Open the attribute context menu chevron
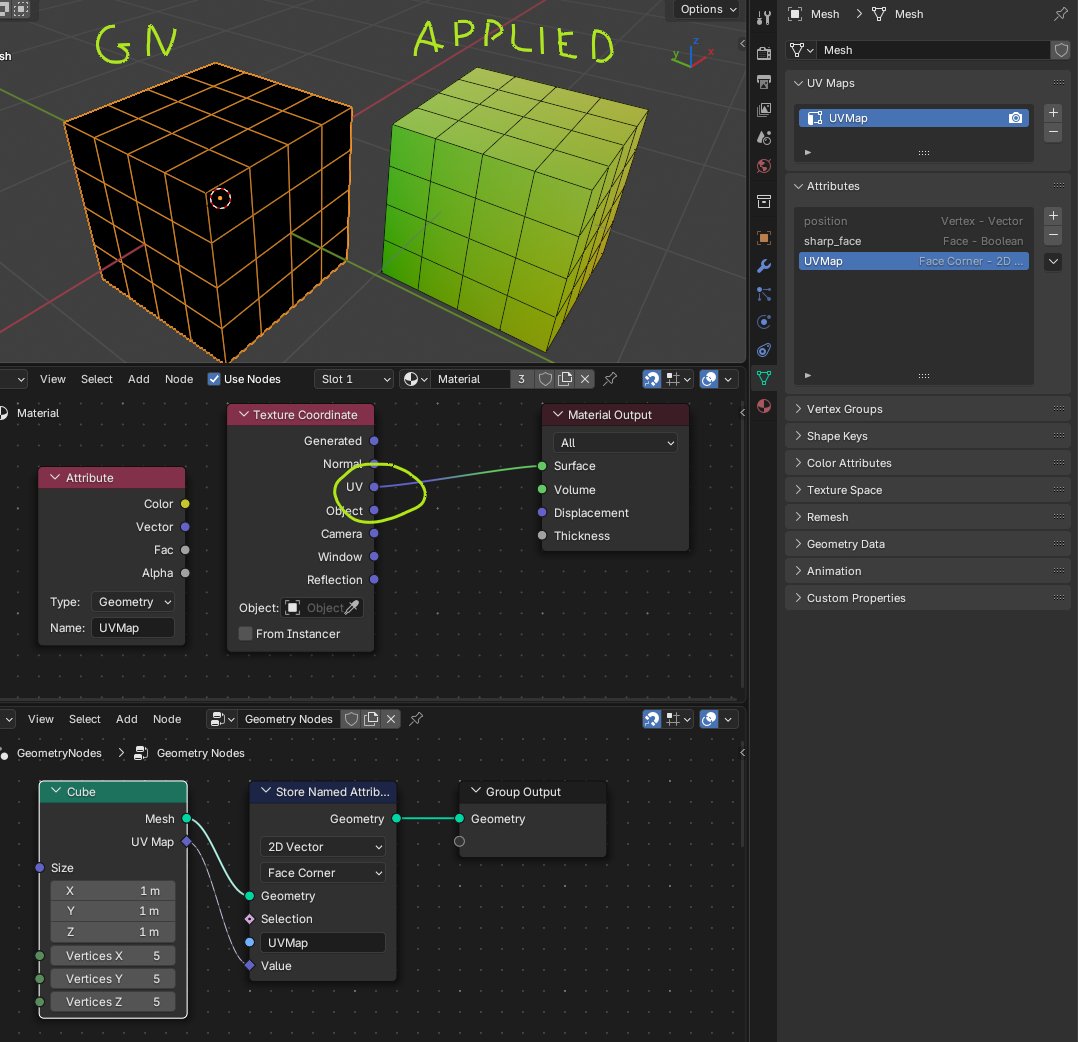Screen dimensions: 1078x1042 tap(1053, 261)
